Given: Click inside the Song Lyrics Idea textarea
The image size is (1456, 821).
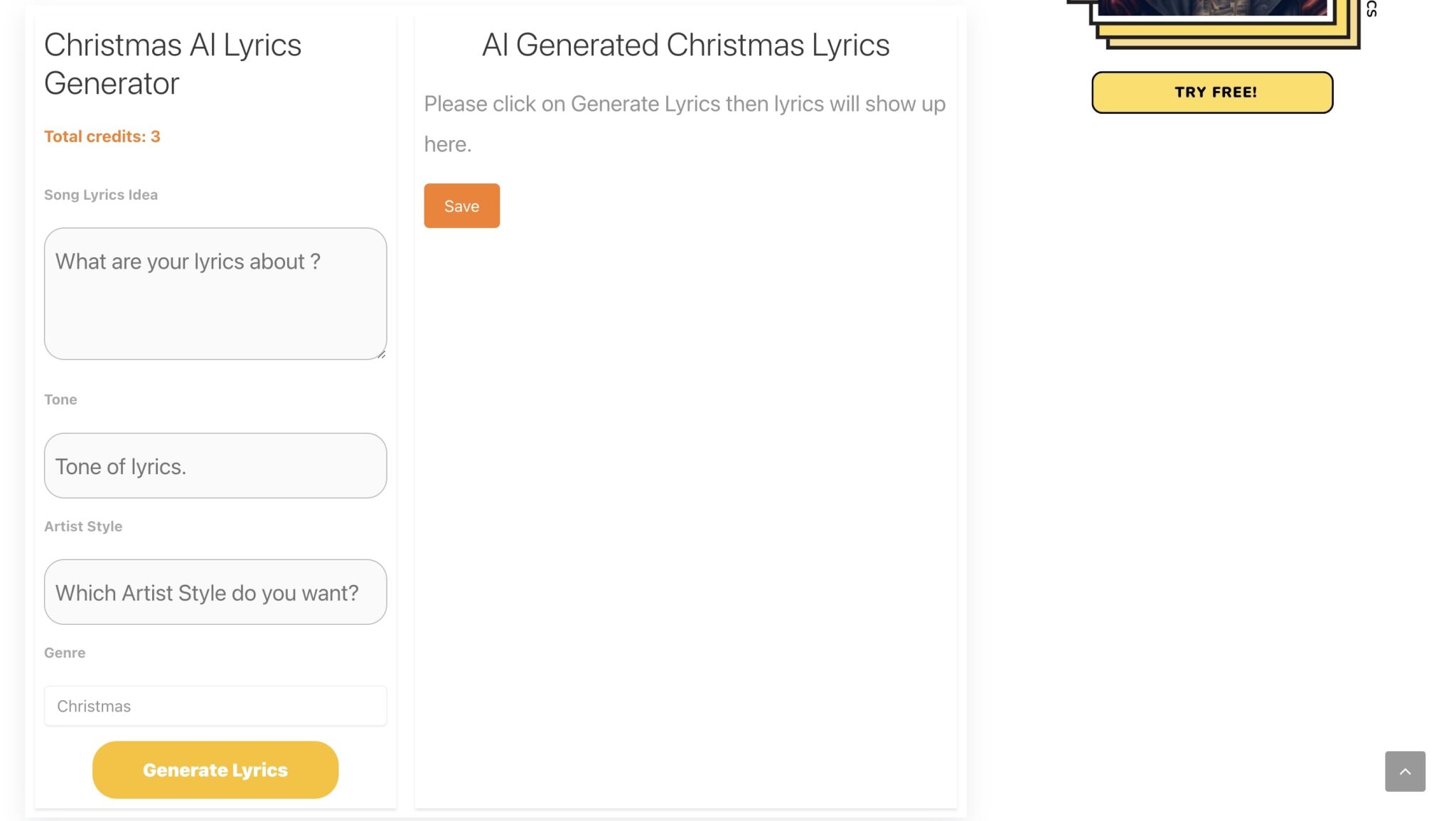Looking at the screenshot, I should tap(215, 294).
